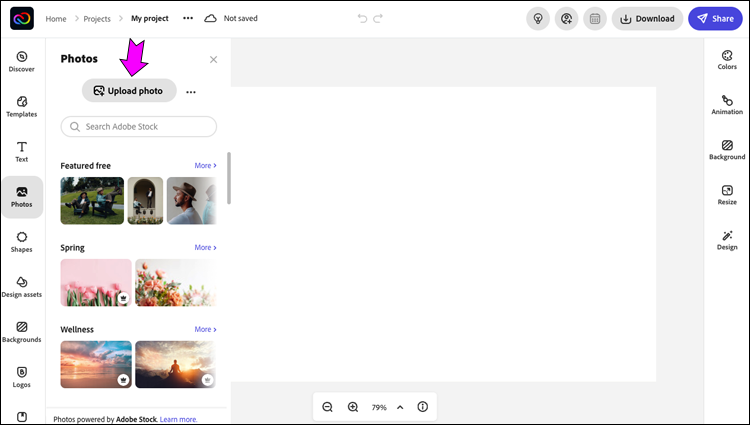Image resolution: width=750 pixels, height=425 pixels.
Task: Open the Adobe Express home logo
Action: [x=22, y=18]
